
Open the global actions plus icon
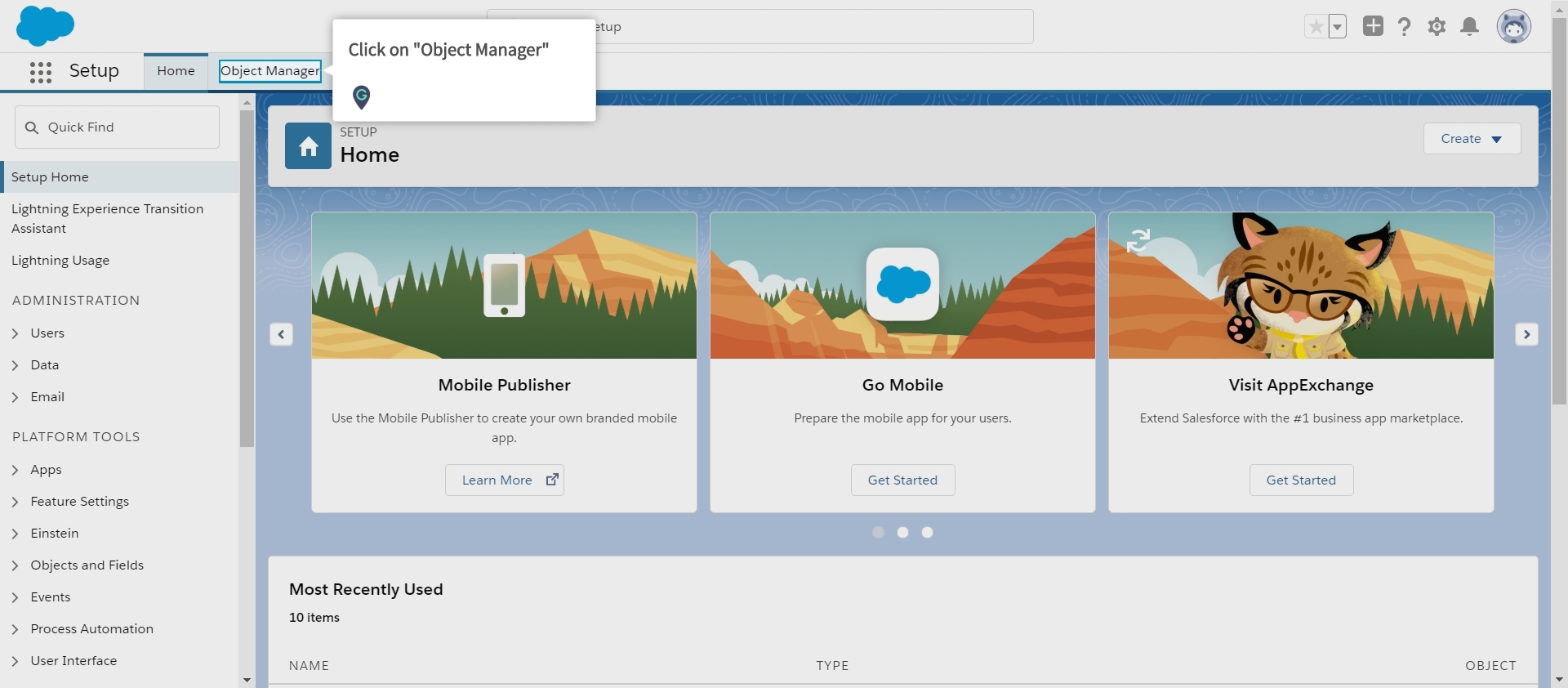[x=1374, y=26]
